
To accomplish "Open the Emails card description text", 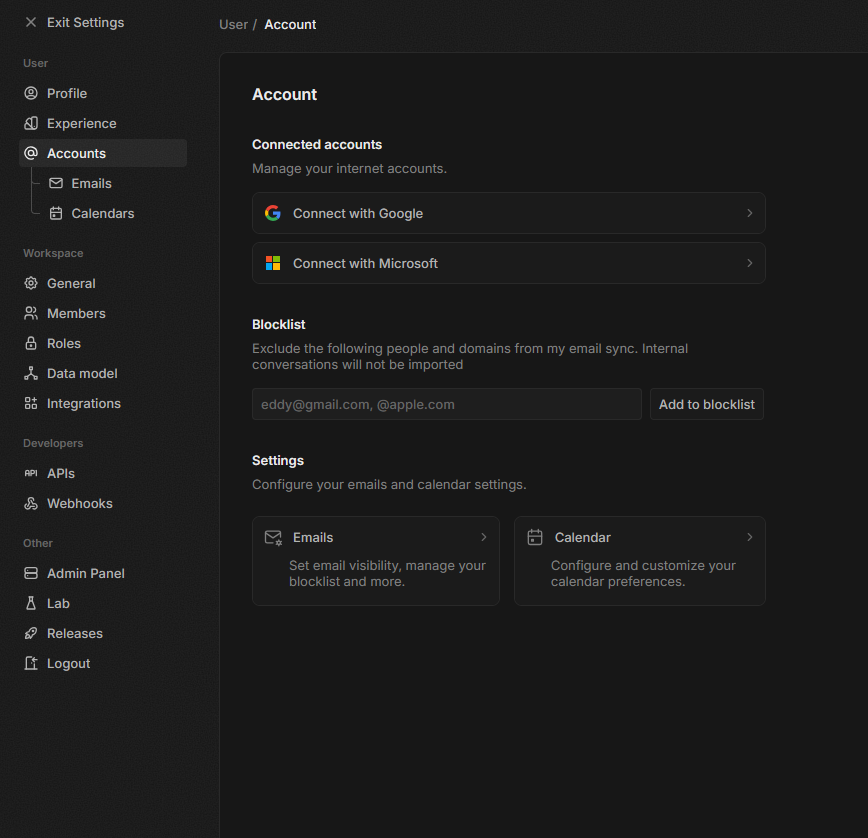I will tap(387, 573).
